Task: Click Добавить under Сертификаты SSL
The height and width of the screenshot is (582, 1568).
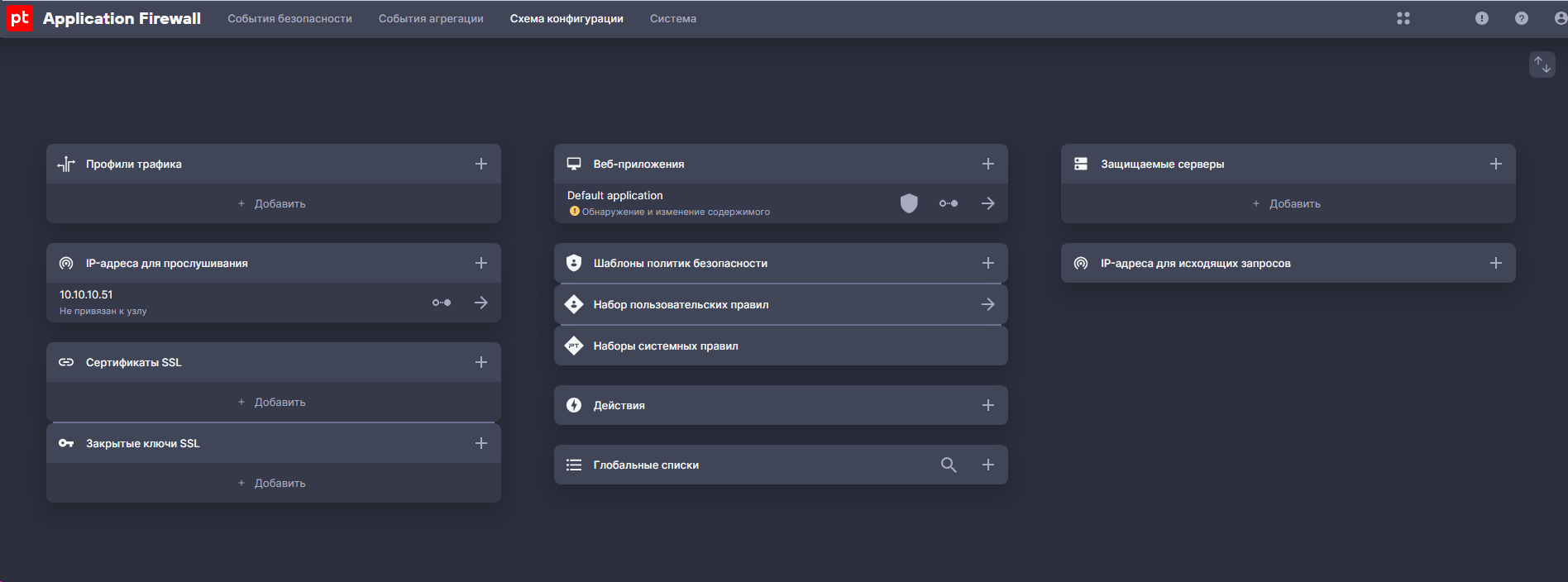Action: click(273, 402)
